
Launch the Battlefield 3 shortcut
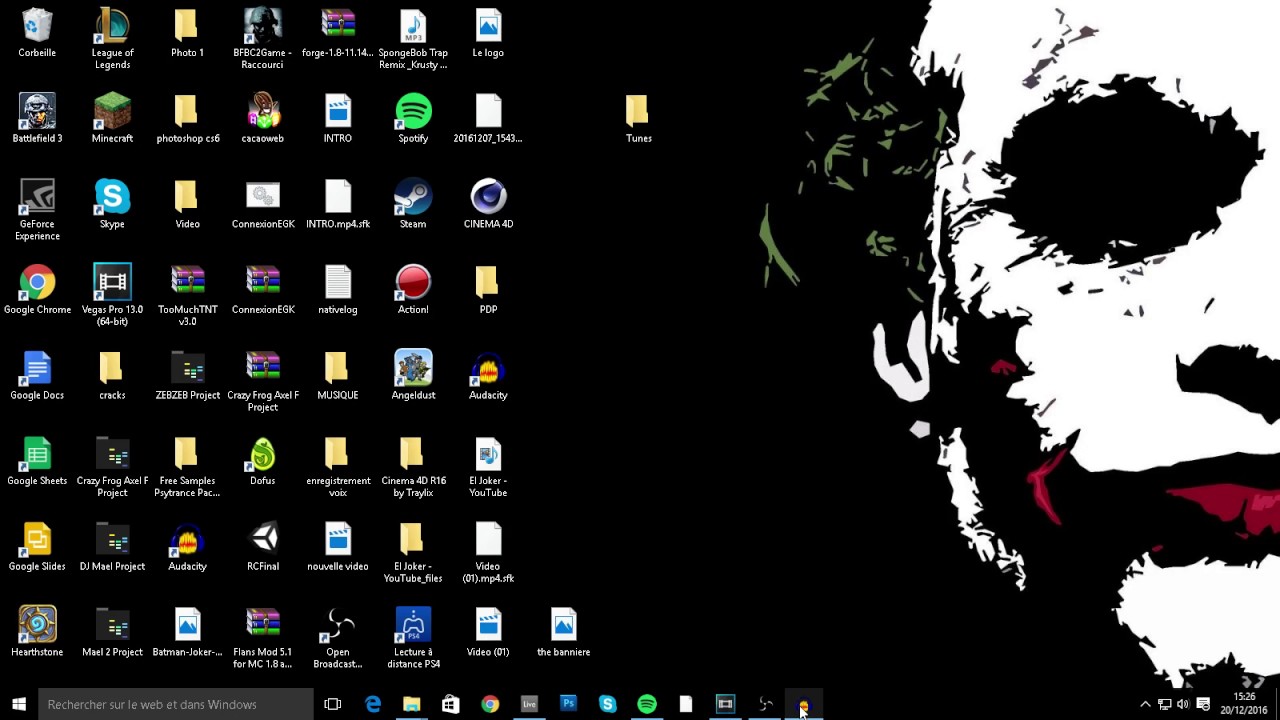tap(37, 119)
